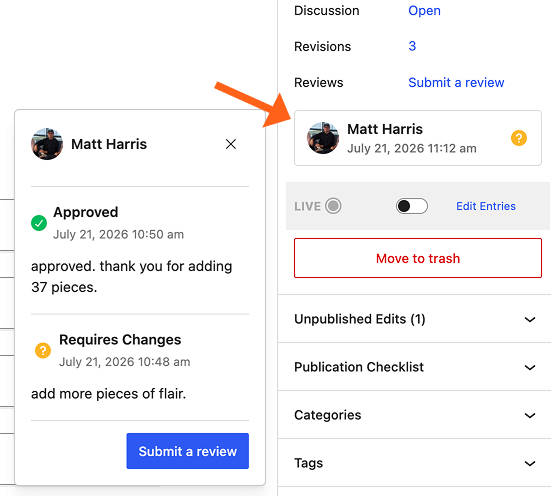
Task: Click Matt Harris avatar in sidebar review card
Action: [323, 138]
